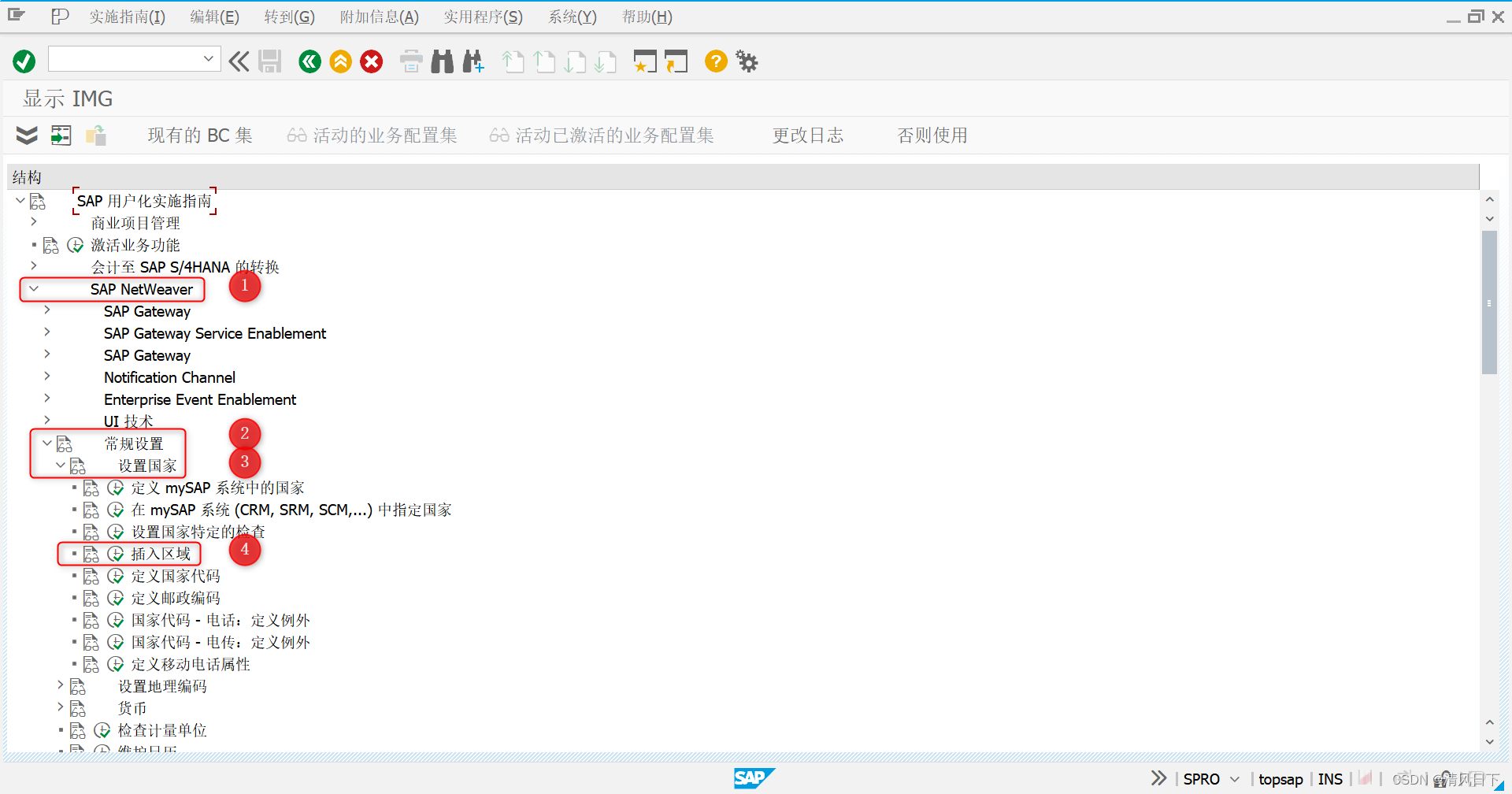Click the 现有的 BC 集 button
The width and height of the screenshot is (1512, 794).
tap(200, 135)
